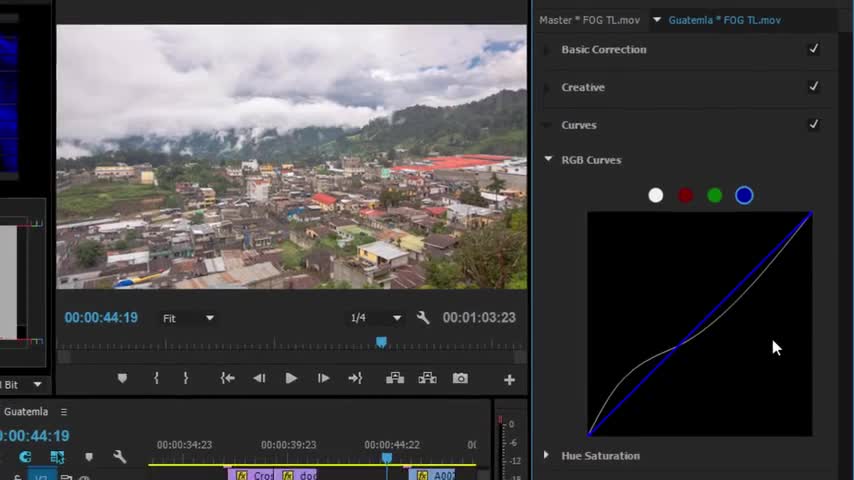Select the green curve channel

pos(715,195)
